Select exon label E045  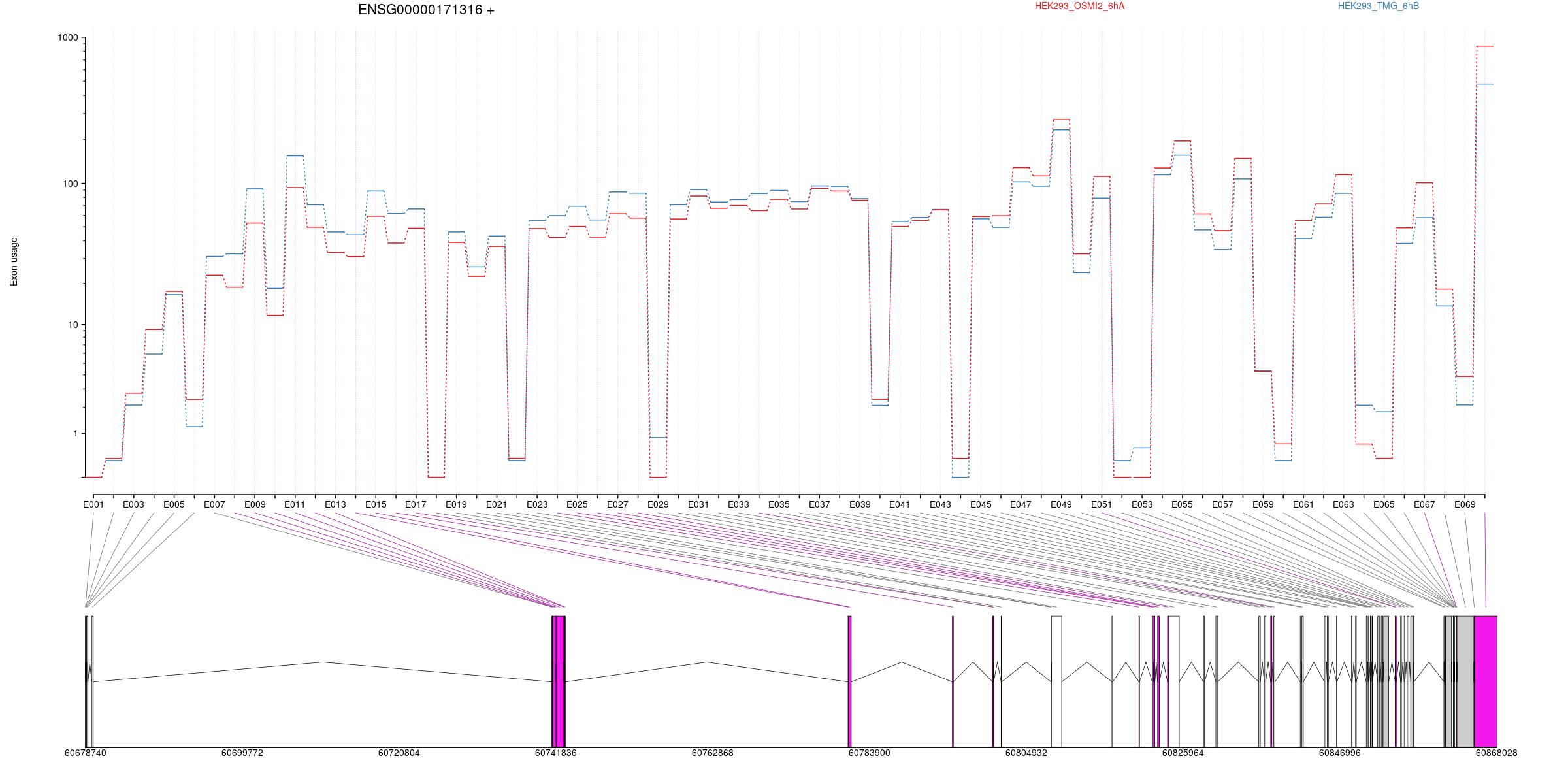click(x=981, y=504)
